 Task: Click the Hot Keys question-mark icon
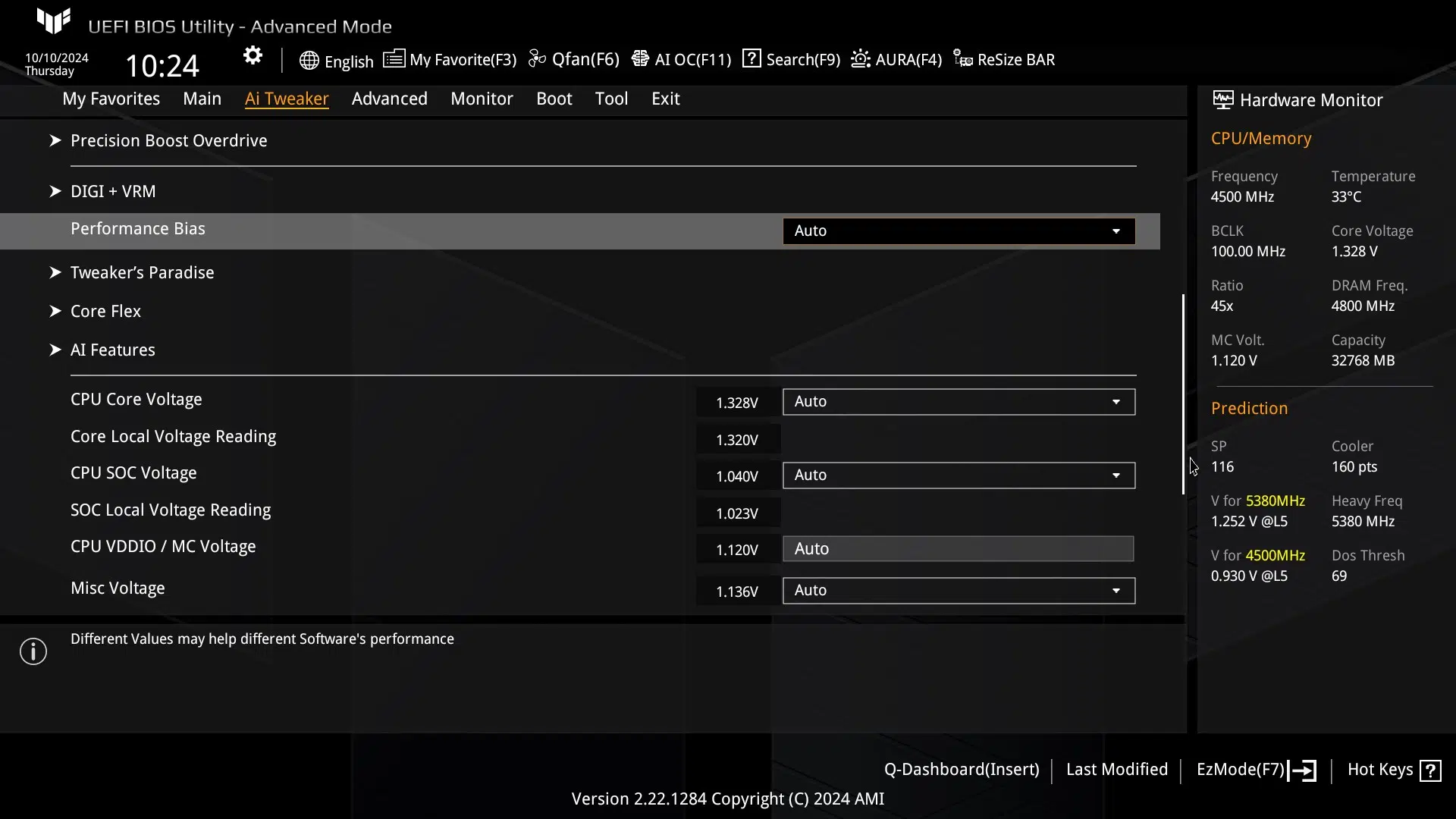click(1431, 770)
